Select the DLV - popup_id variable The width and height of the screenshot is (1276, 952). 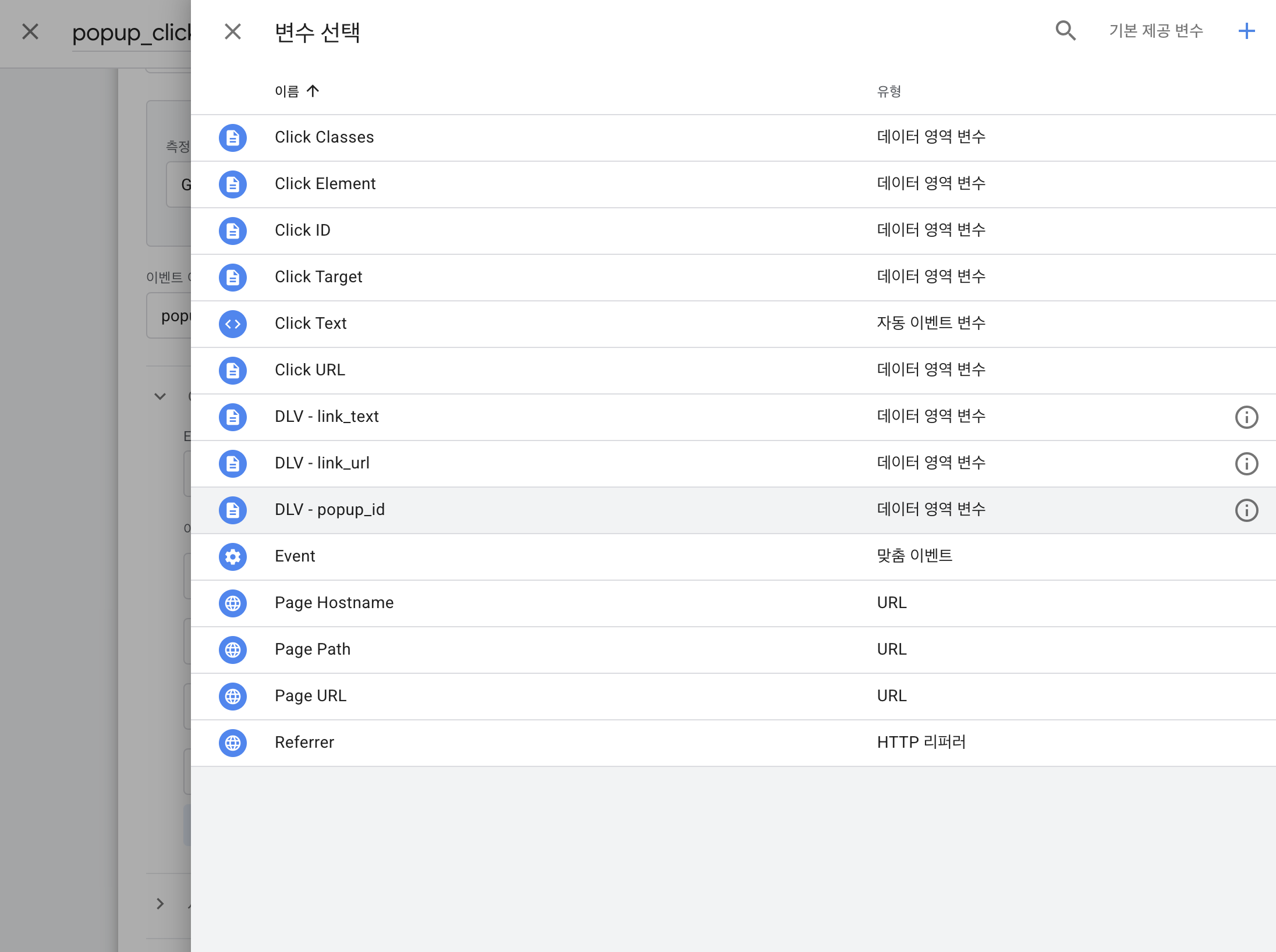(x=329, y=510)
